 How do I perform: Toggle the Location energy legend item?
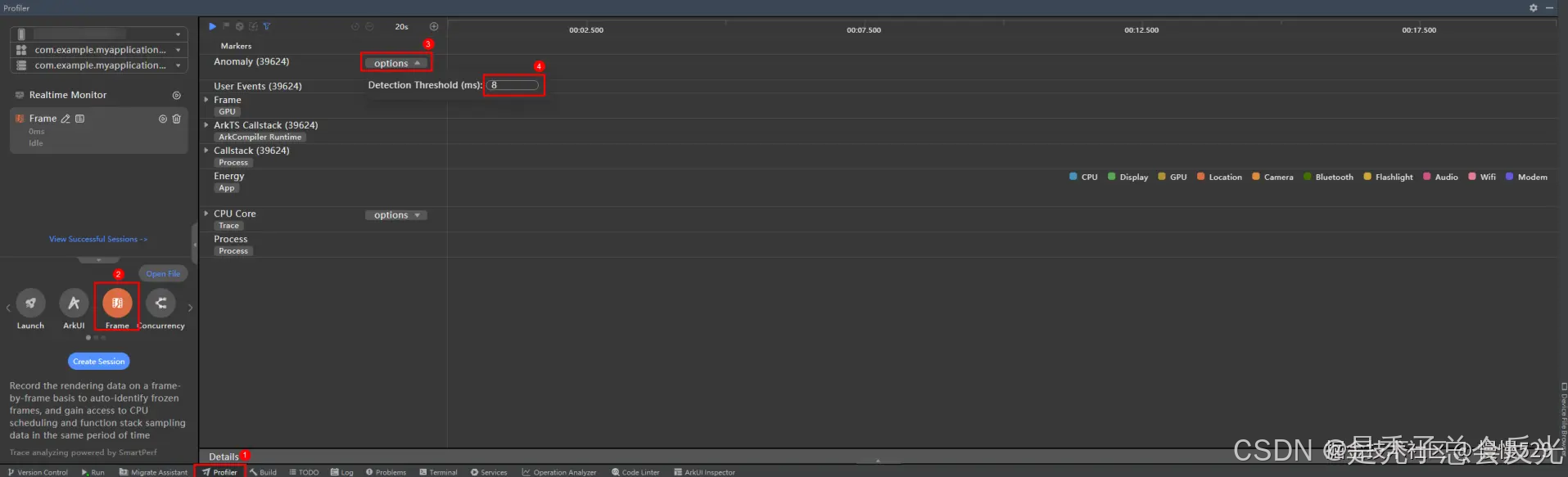click(1219, 177)
